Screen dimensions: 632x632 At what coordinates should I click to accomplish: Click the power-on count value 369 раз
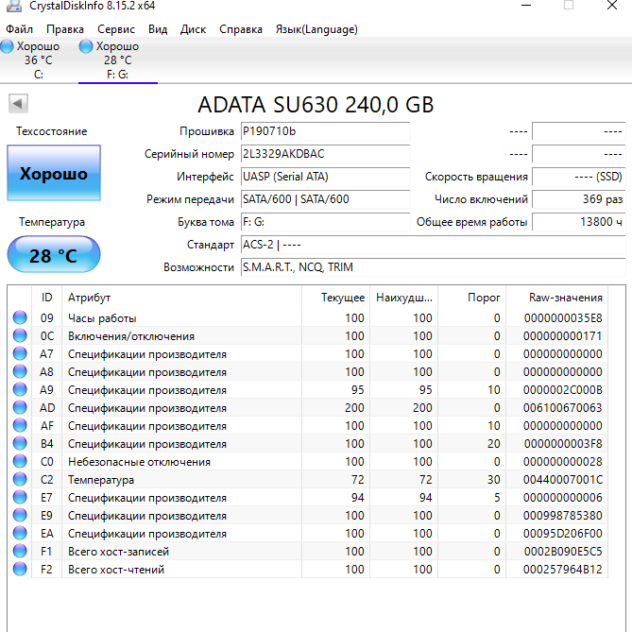coord(579,199)
